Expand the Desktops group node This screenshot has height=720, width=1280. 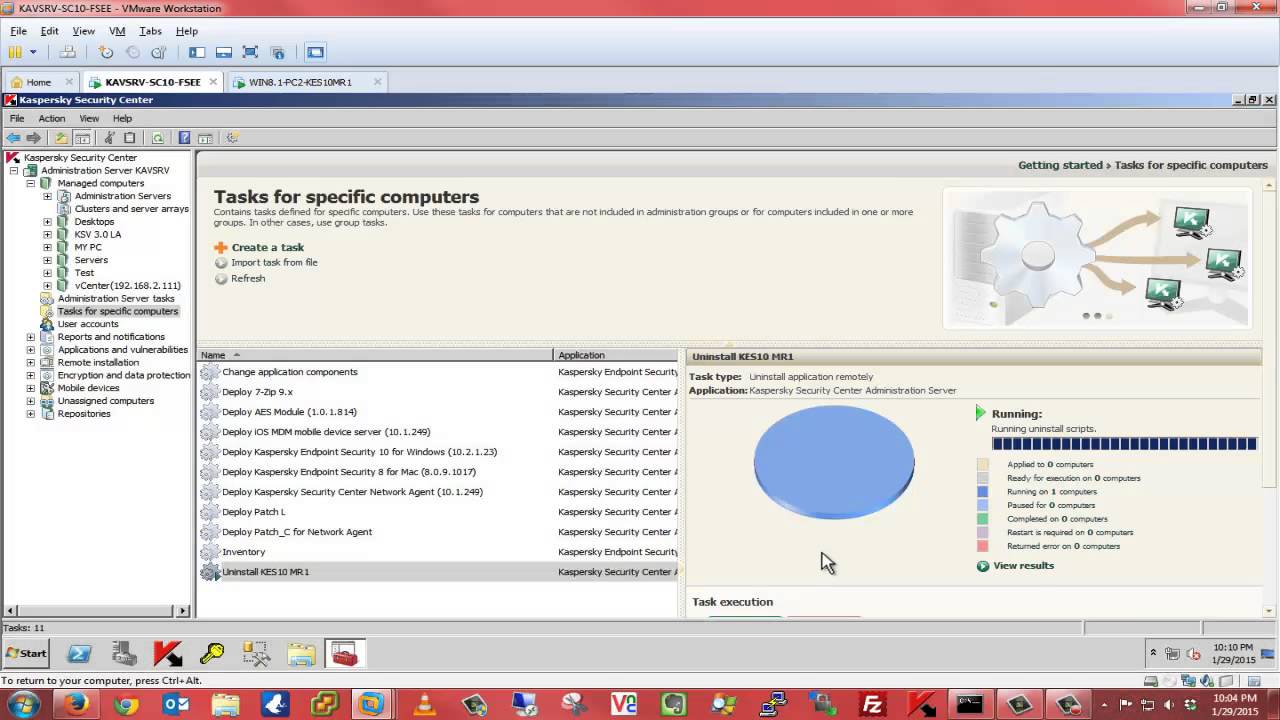pyautogui.click(x=47, y=222)
